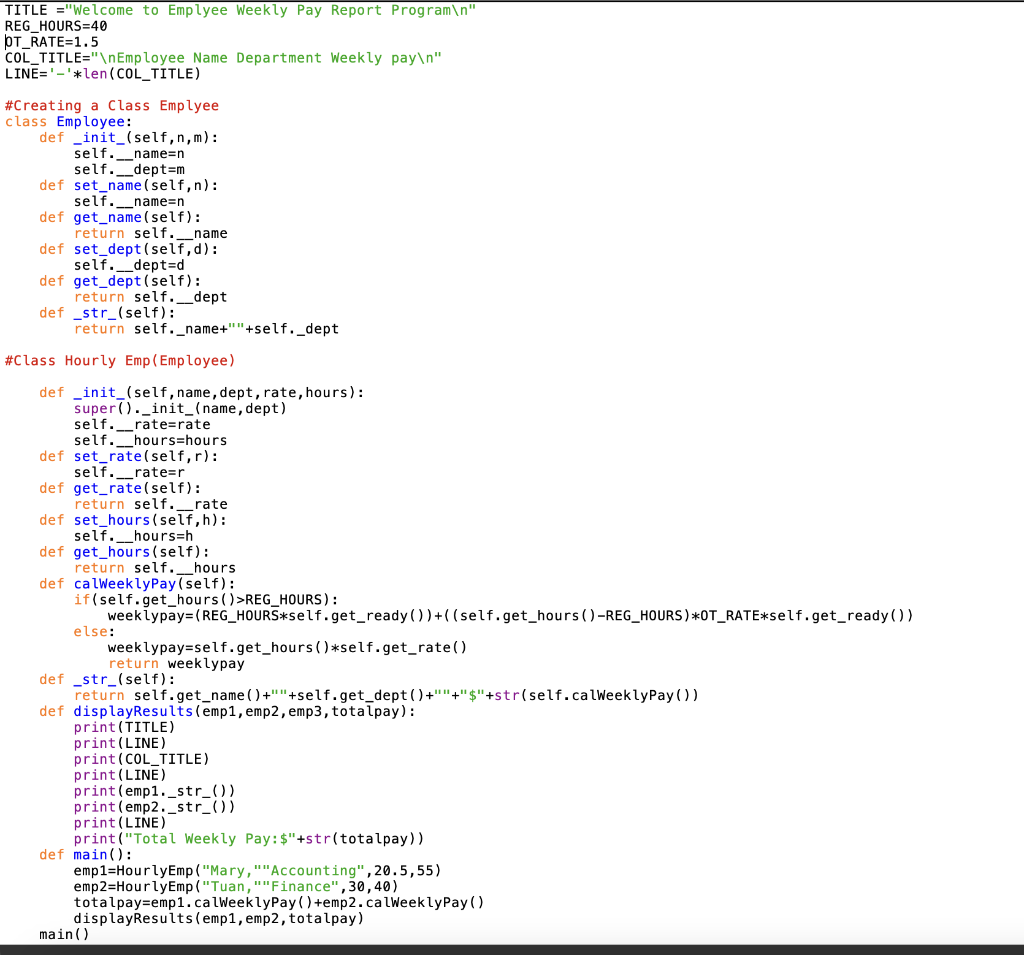Click the get_name method definition

(107, 217)
